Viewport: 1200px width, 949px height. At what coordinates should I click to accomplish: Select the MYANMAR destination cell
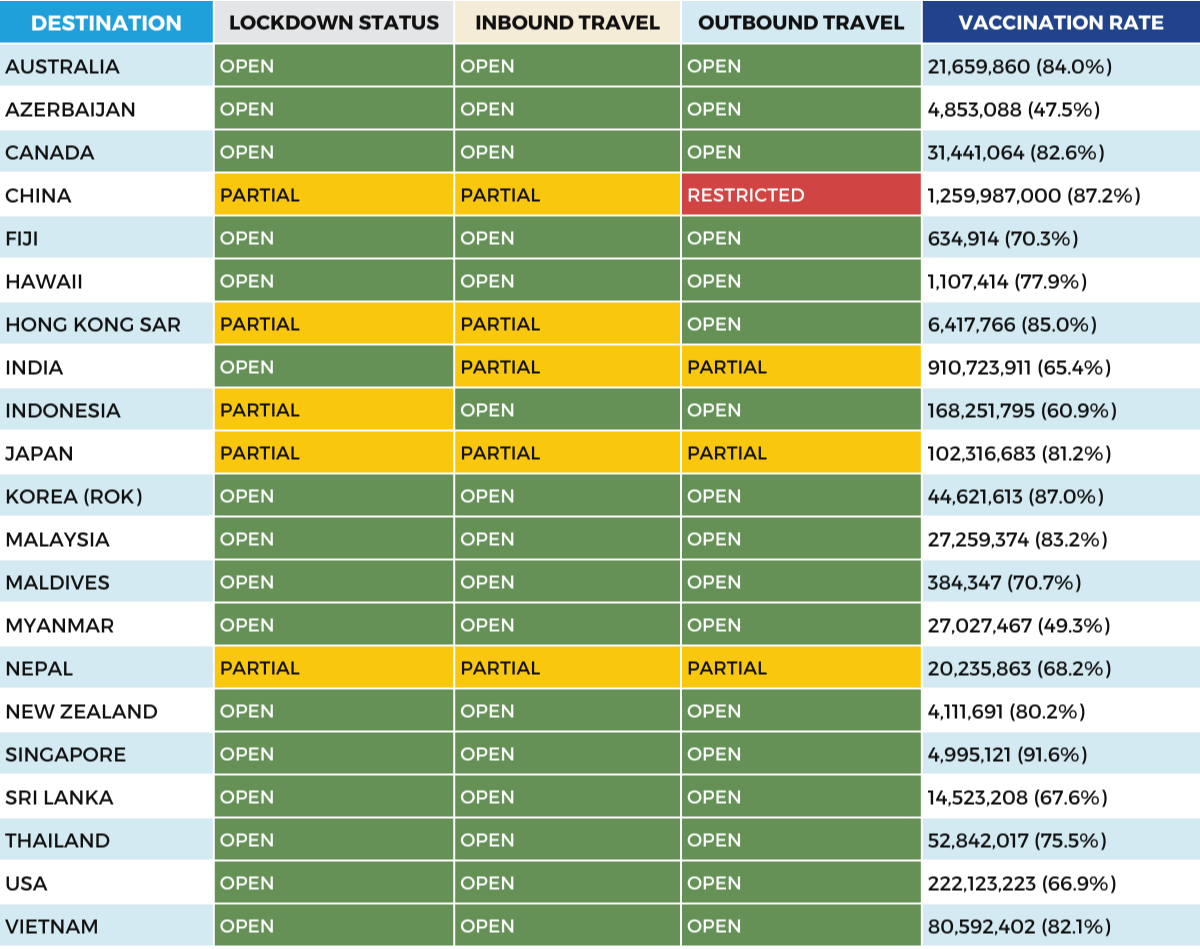tap(106, 625)
